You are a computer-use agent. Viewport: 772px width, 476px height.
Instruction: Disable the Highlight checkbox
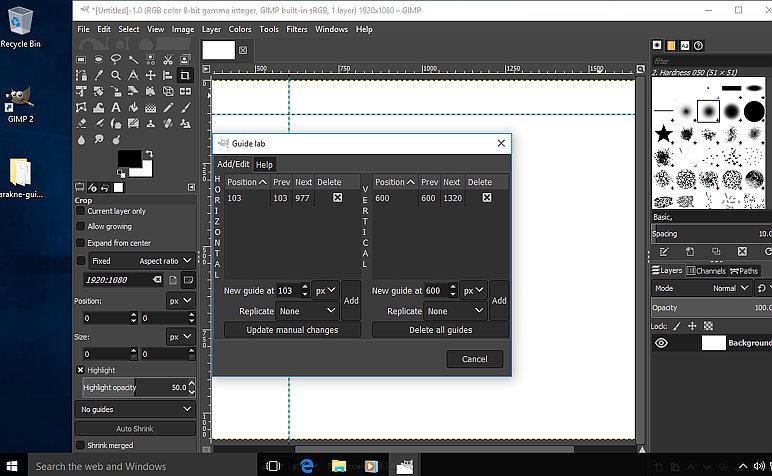click(x=81, y=370)
